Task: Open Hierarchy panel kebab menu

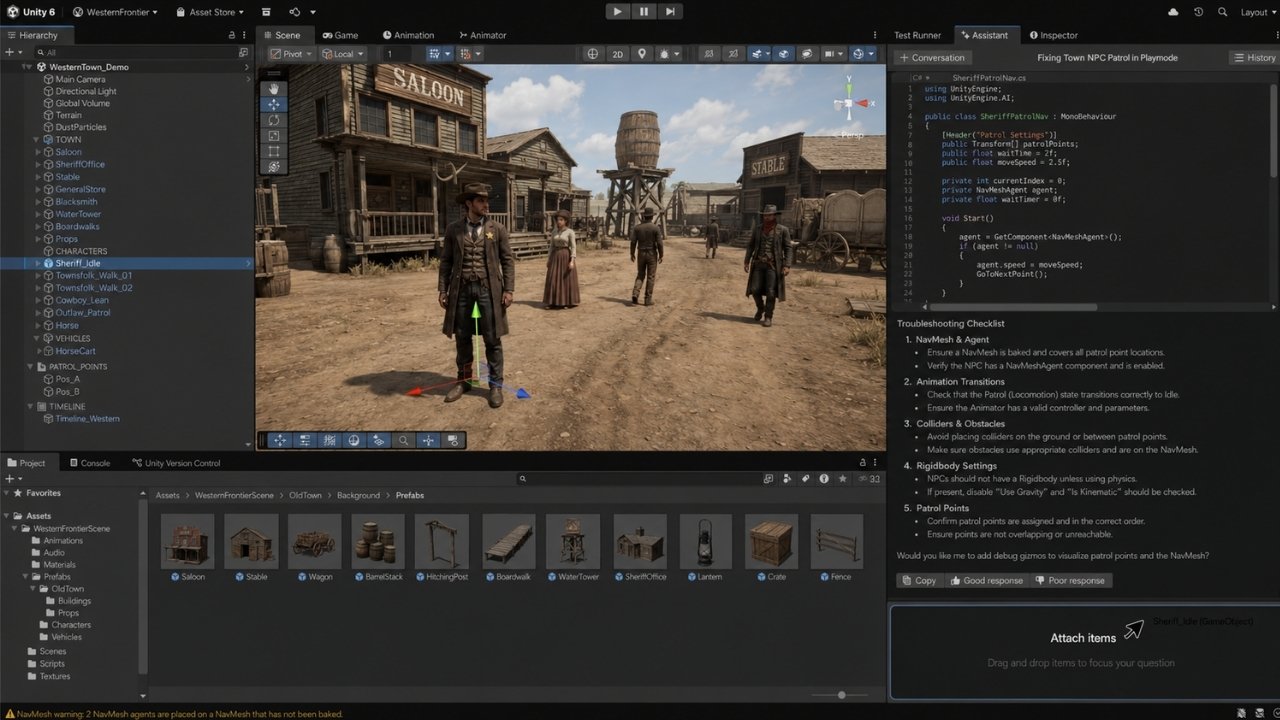Action: point(246,35)
